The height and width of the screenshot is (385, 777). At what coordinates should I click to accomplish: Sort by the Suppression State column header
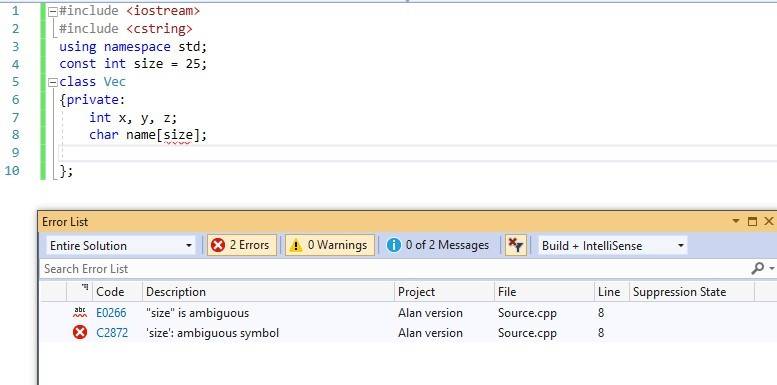pos(691,292)
